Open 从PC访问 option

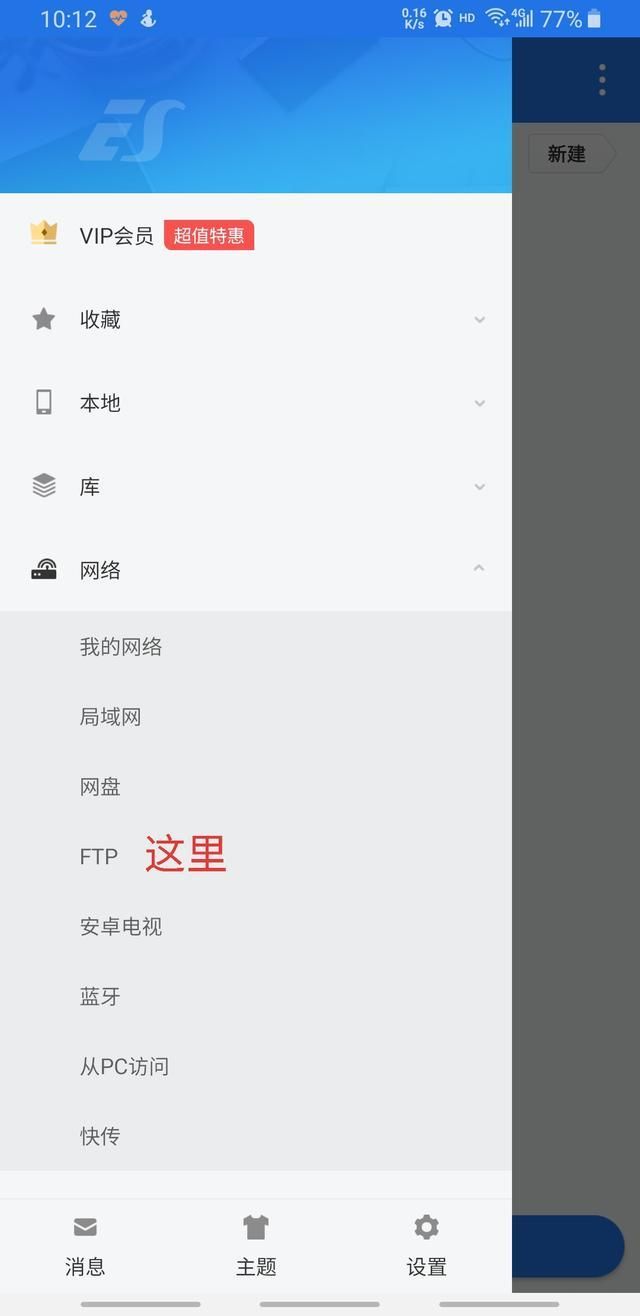point(124,1067)
